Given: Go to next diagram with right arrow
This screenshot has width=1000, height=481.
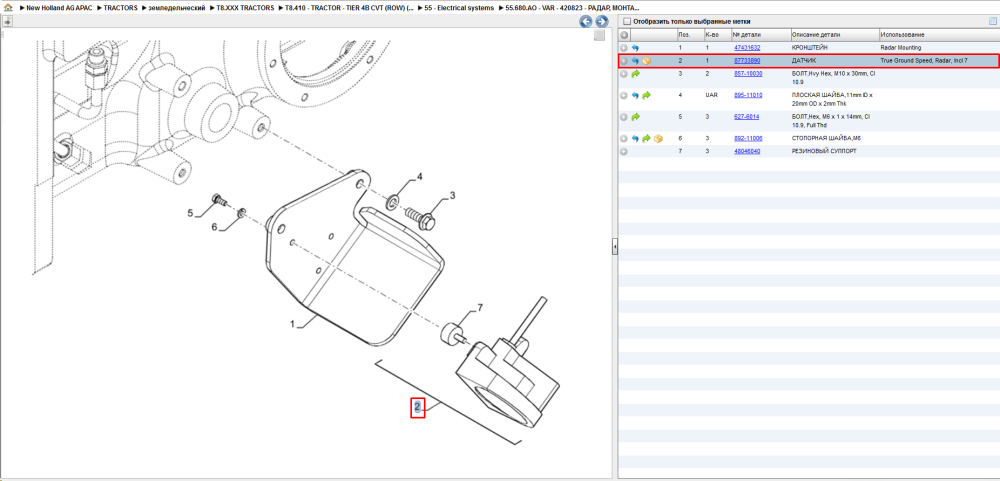Looking at the screenshot, I should [x=600, y=22].
